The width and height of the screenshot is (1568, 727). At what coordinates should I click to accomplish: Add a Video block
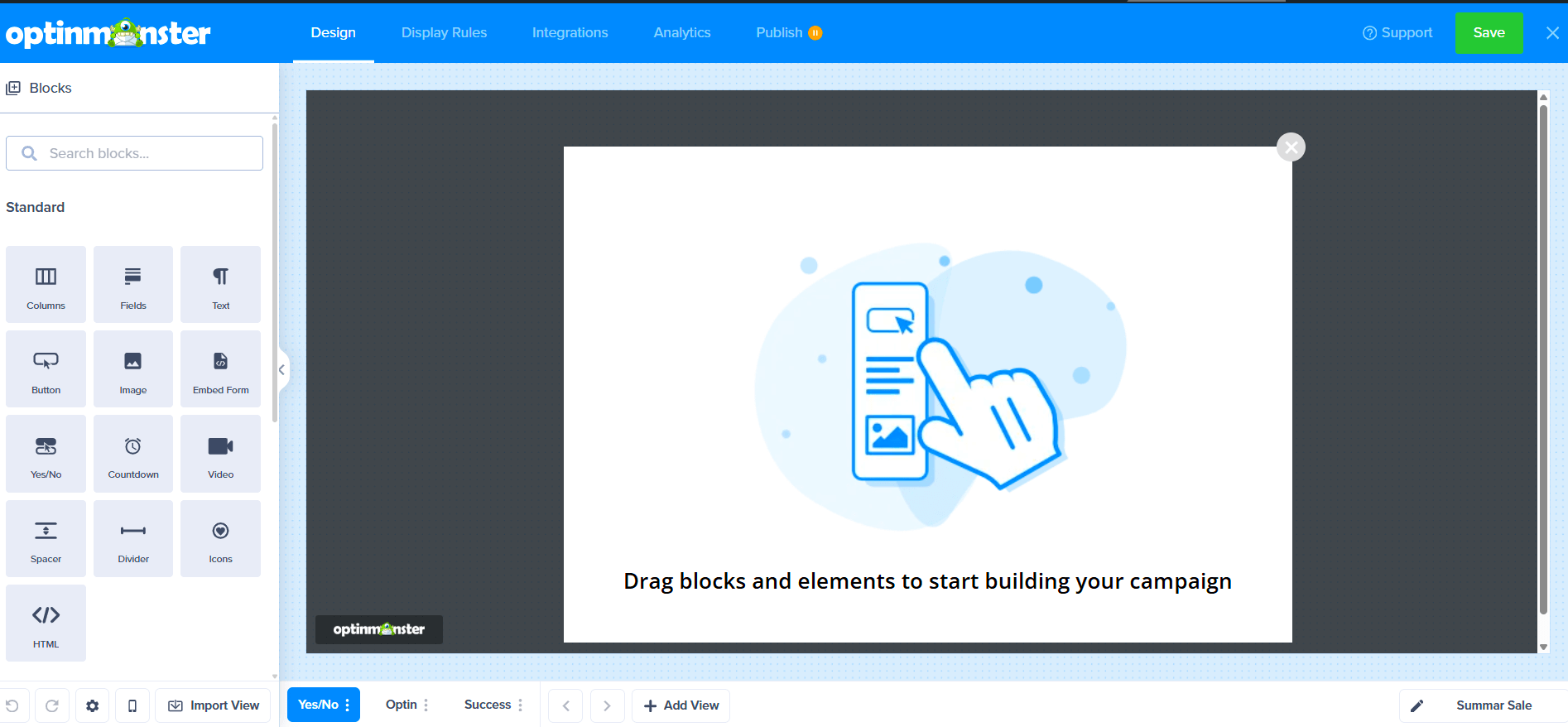[x=220, y=454]
